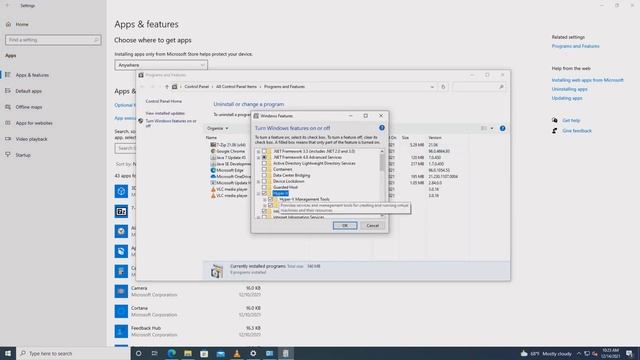Click Back arrow in Programs and Features window
Image resolution: width=640 pixels, height=360 pixels.
tap(142, 87)
